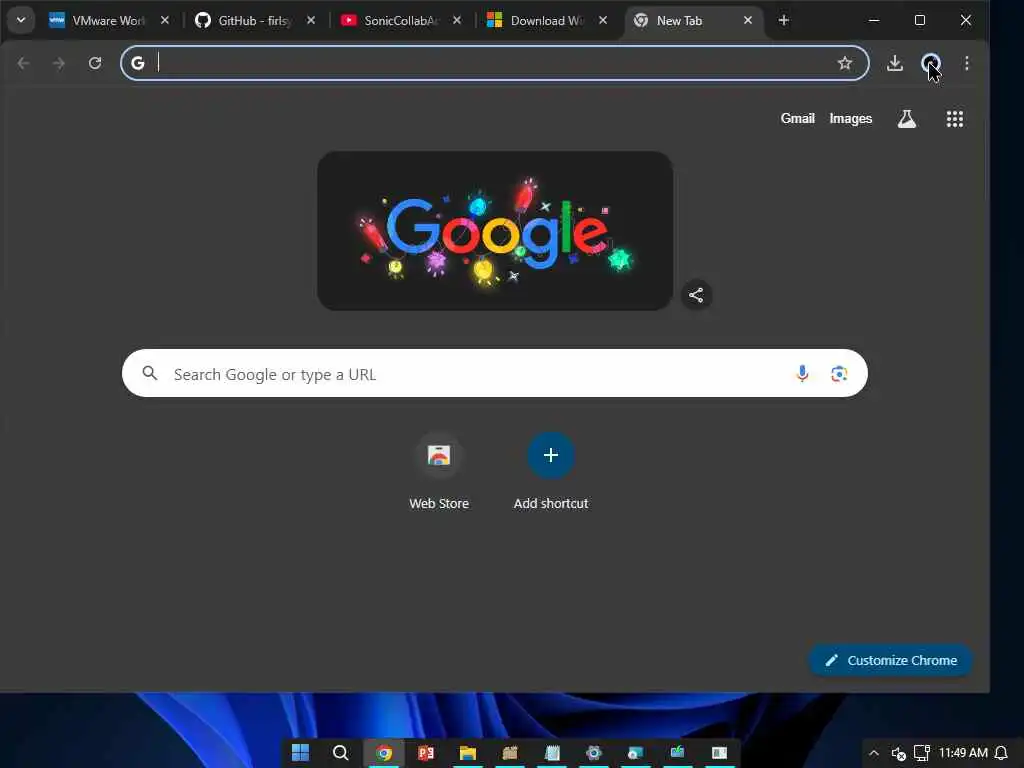Image resolution: width=1024 pixels, height=768 pixels.
Task: Reload the page
Action: [95, 63]
